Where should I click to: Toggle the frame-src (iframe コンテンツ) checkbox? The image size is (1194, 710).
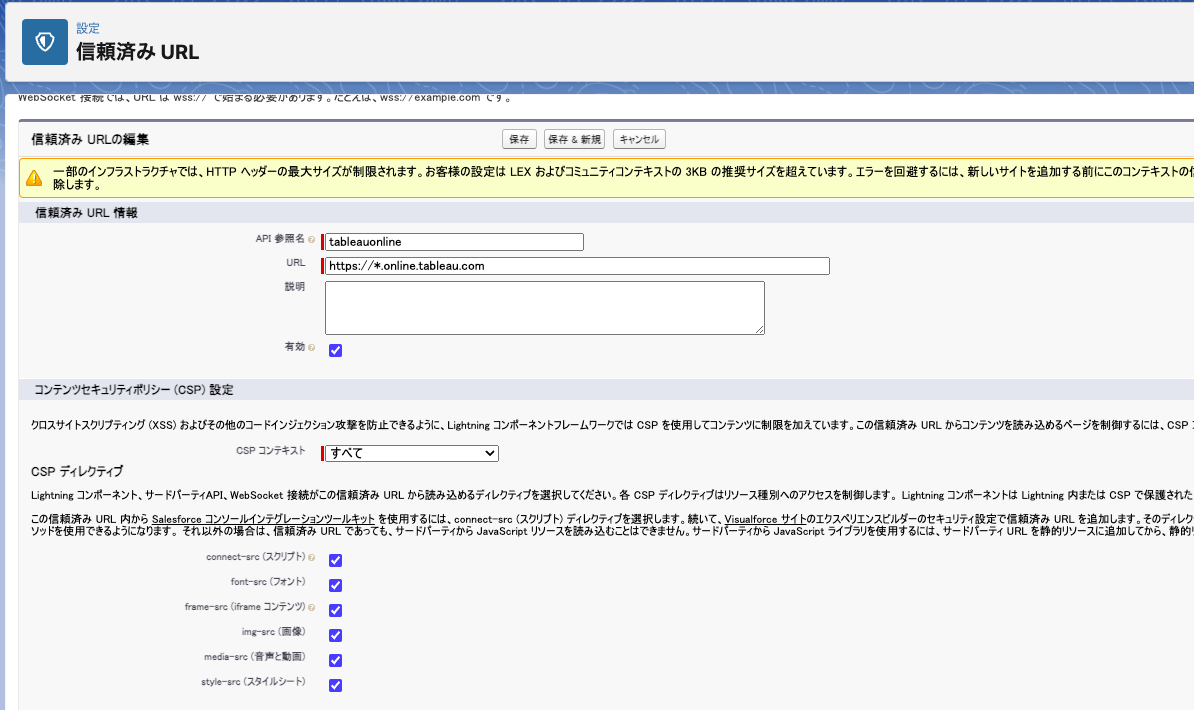(335, 610)
